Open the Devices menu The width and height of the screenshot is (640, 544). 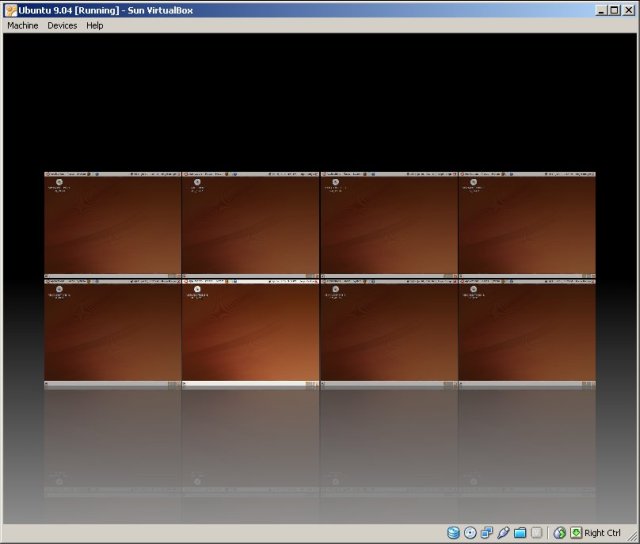(62, 25)
